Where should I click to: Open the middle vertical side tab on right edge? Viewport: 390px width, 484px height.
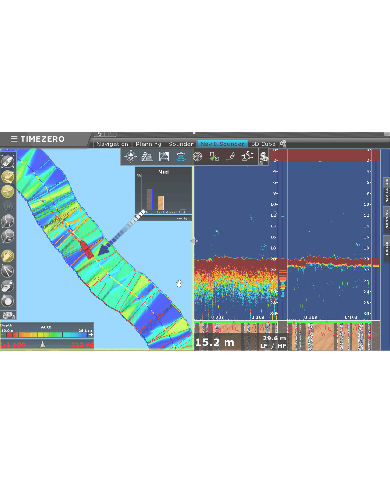(x=387, y=219)
